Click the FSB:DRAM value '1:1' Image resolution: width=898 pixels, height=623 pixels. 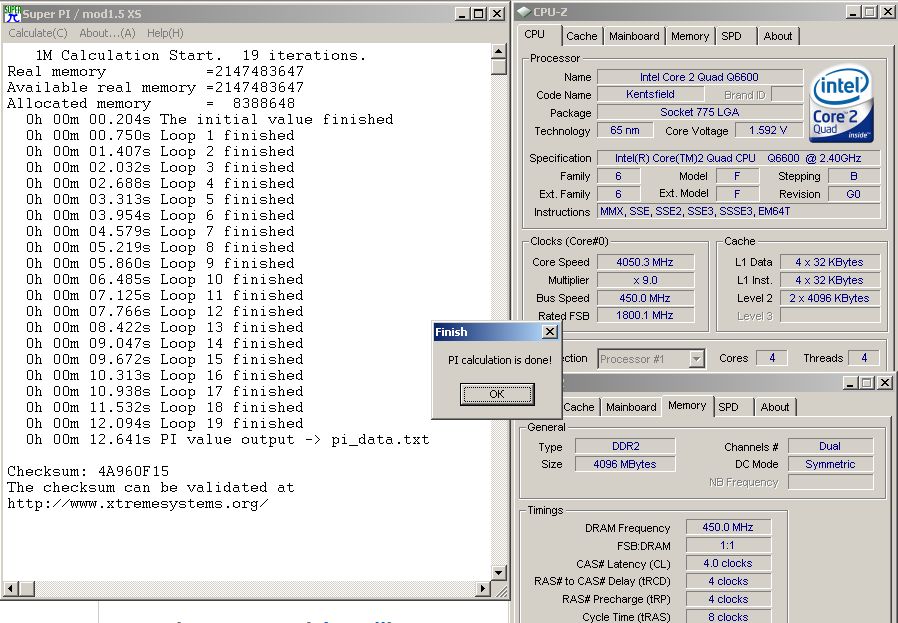pyautogui.click(x=728, y=545)
